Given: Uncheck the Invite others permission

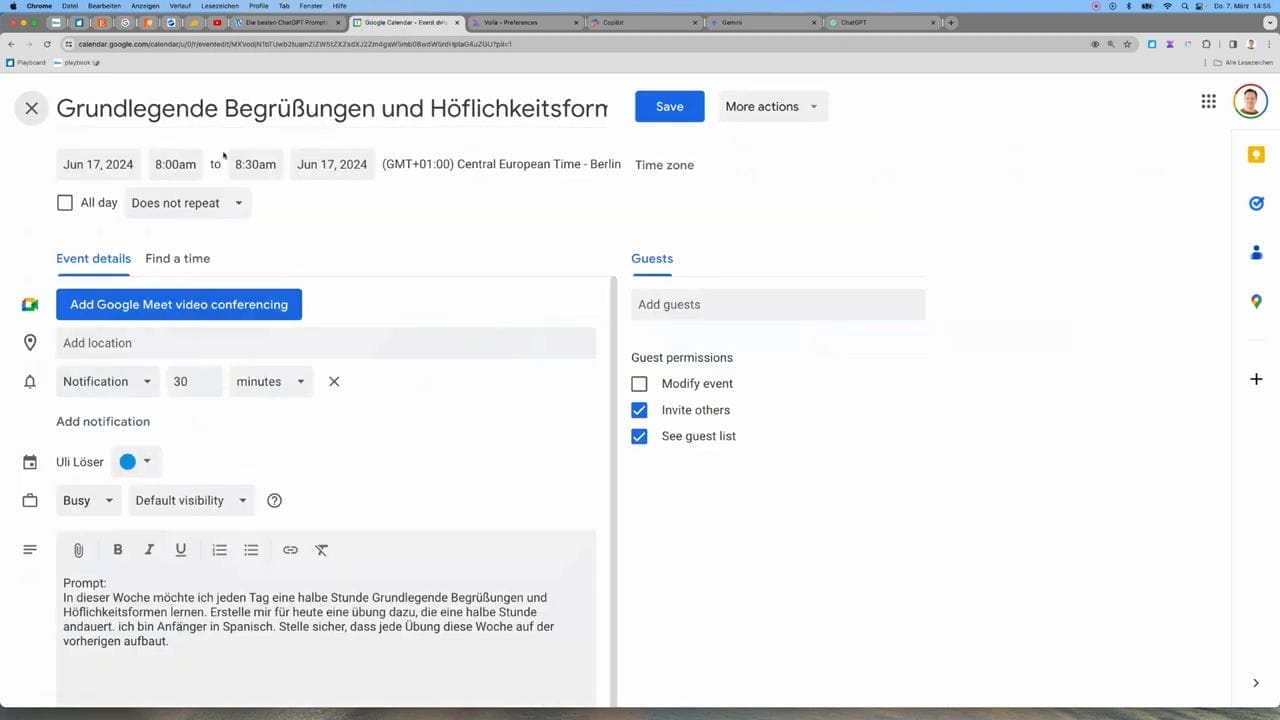Looking at the screenshot, I should pos(639,410).
